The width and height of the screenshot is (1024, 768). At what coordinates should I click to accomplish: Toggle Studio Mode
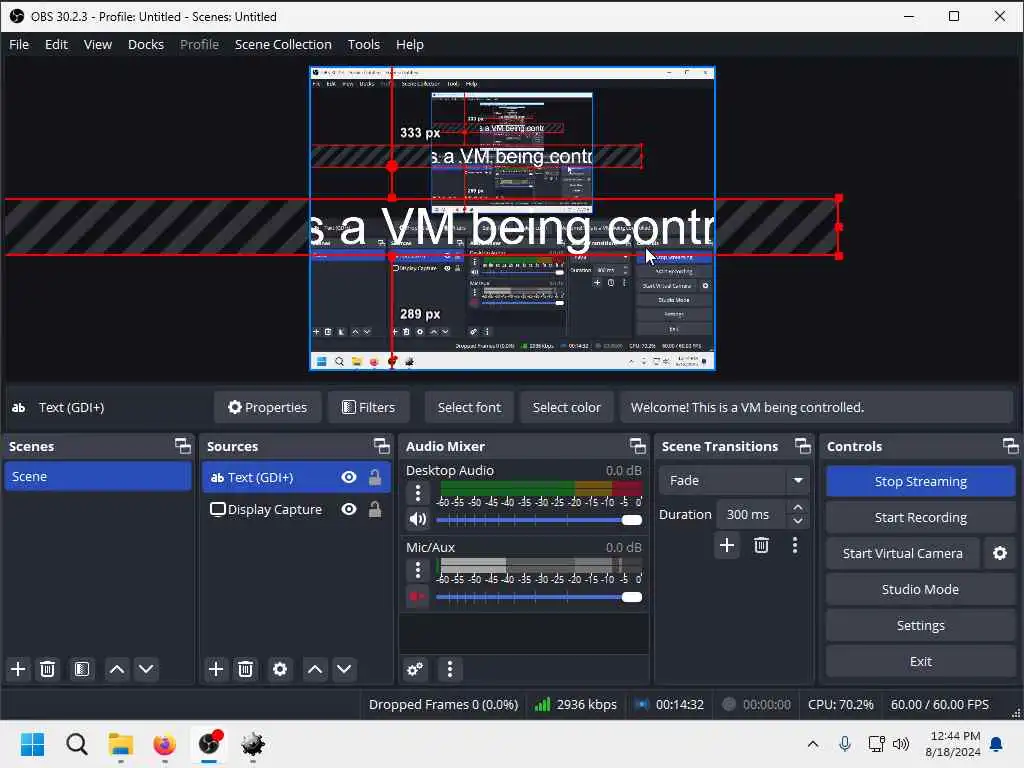(920, 589)
